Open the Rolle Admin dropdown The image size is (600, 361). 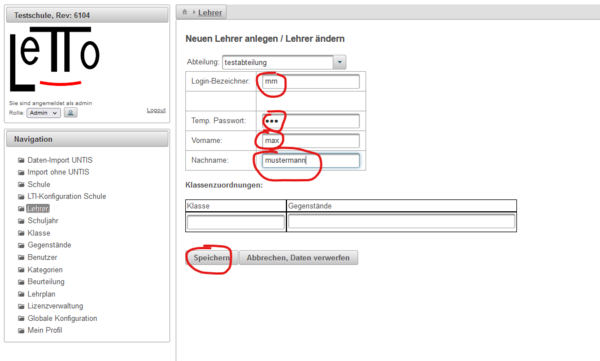(x=43, y=113)
